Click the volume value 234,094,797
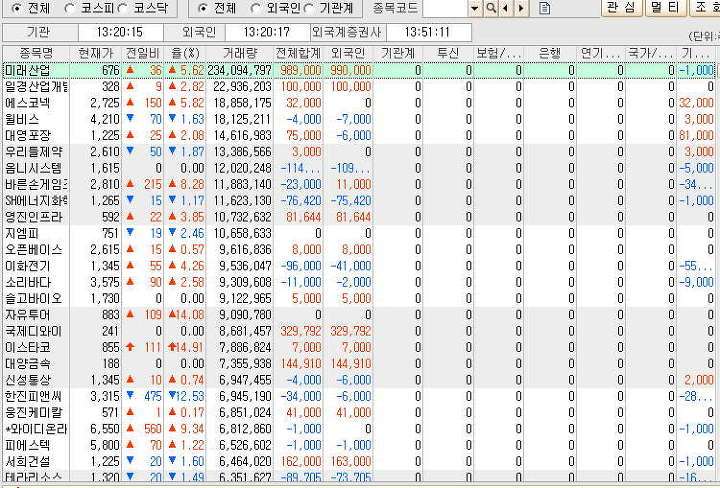The width and height of the screenshot is (720, 488). (x=240, y=70)
